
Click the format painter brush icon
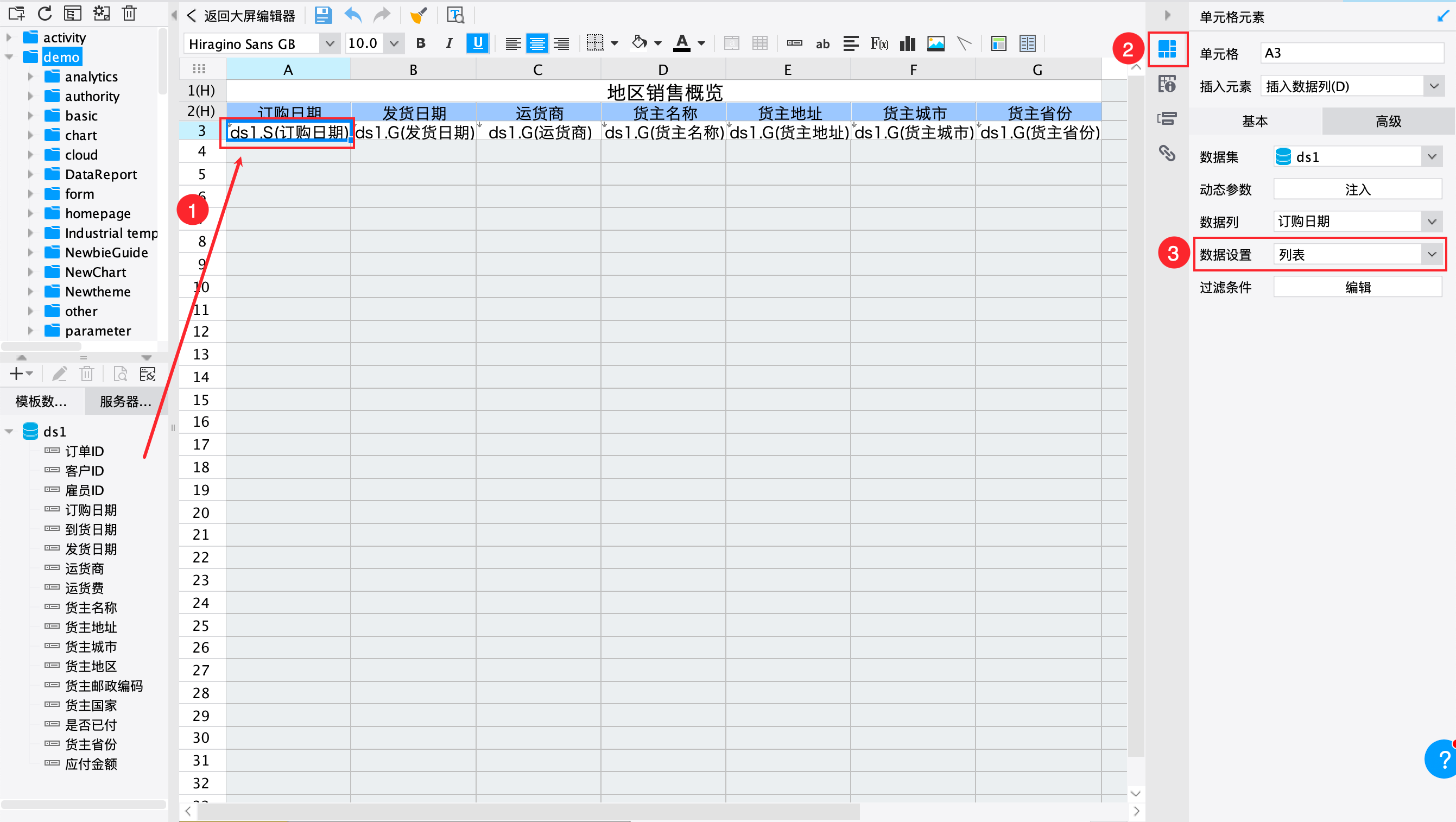pos(419,15)
